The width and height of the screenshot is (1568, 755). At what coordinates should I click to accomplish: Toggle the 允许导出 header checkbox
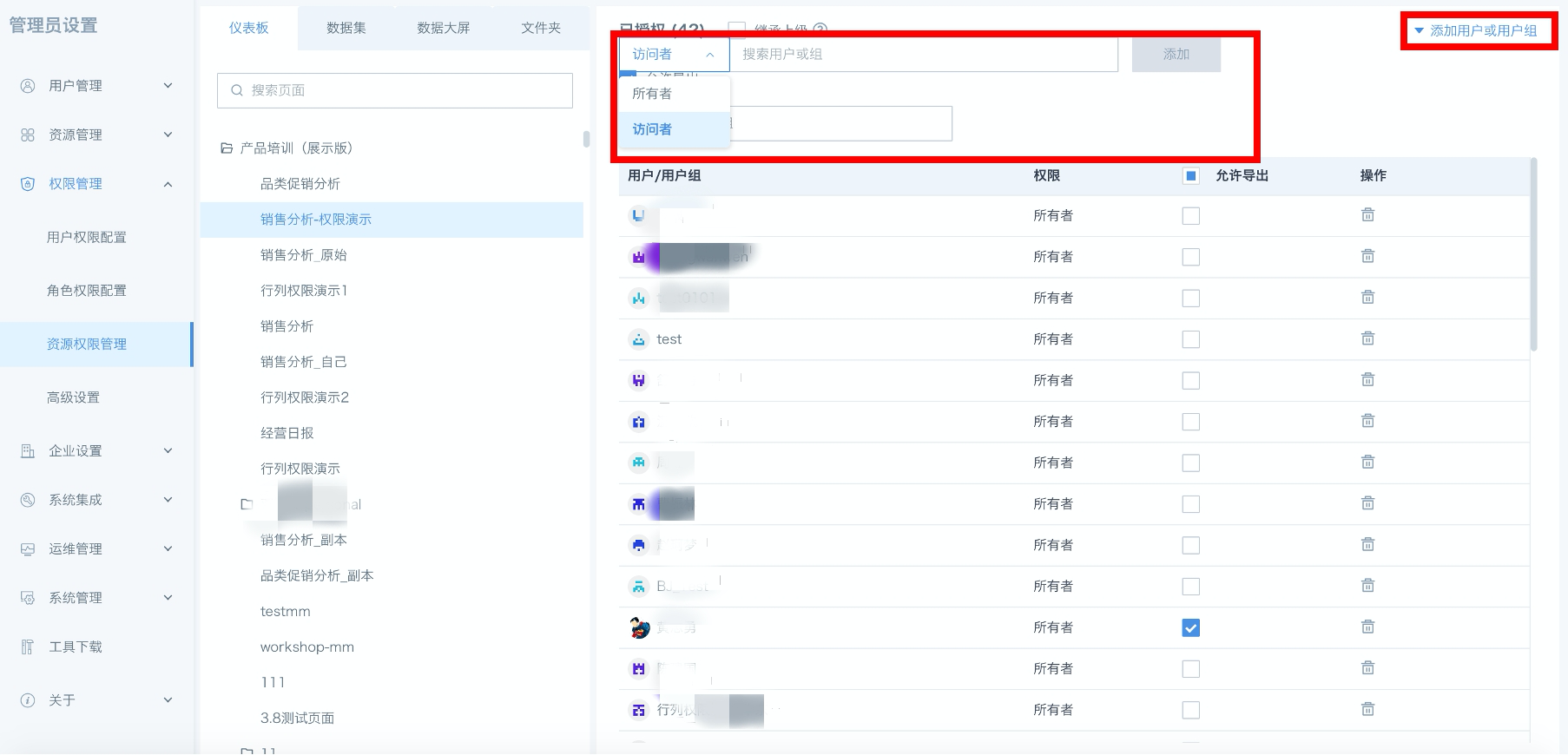point(1190,176)
